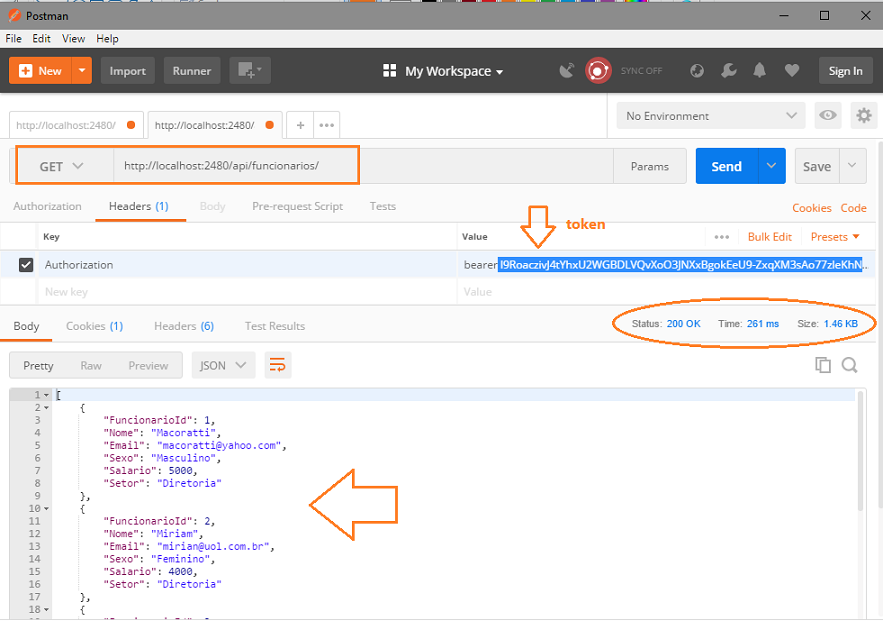Switch to the Test Results tab
Image resolution: width=883 pixels, height=621 pixels.
[275, 326]
